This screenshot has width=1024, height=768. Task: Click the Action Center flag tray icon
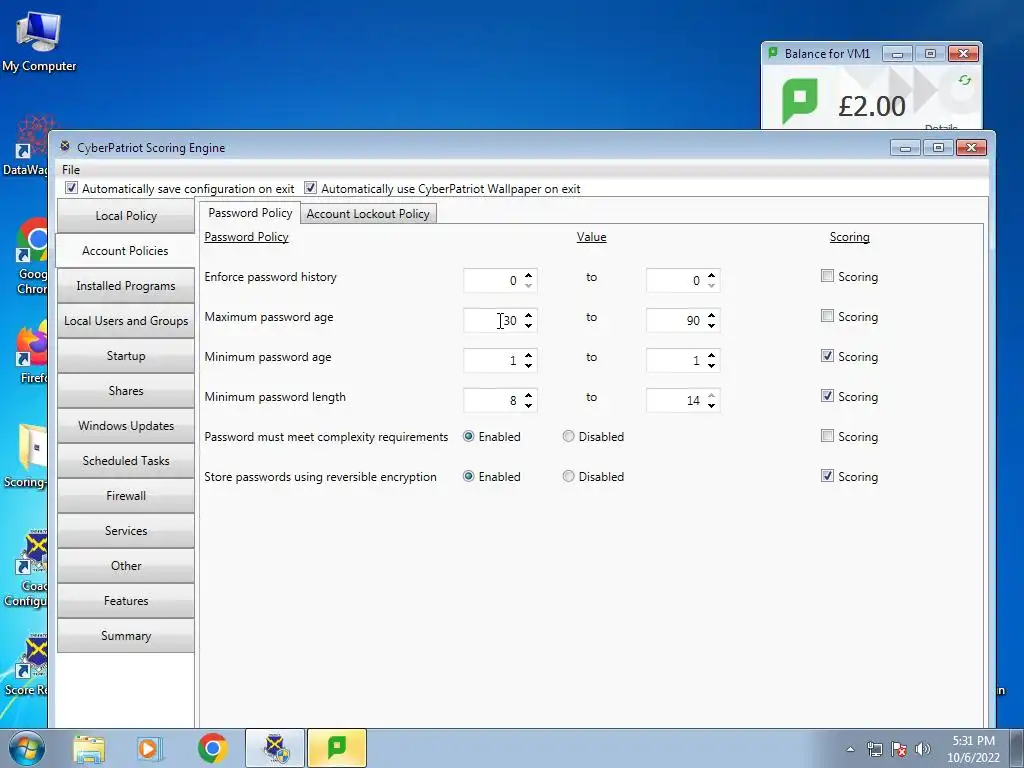point(899,749)
